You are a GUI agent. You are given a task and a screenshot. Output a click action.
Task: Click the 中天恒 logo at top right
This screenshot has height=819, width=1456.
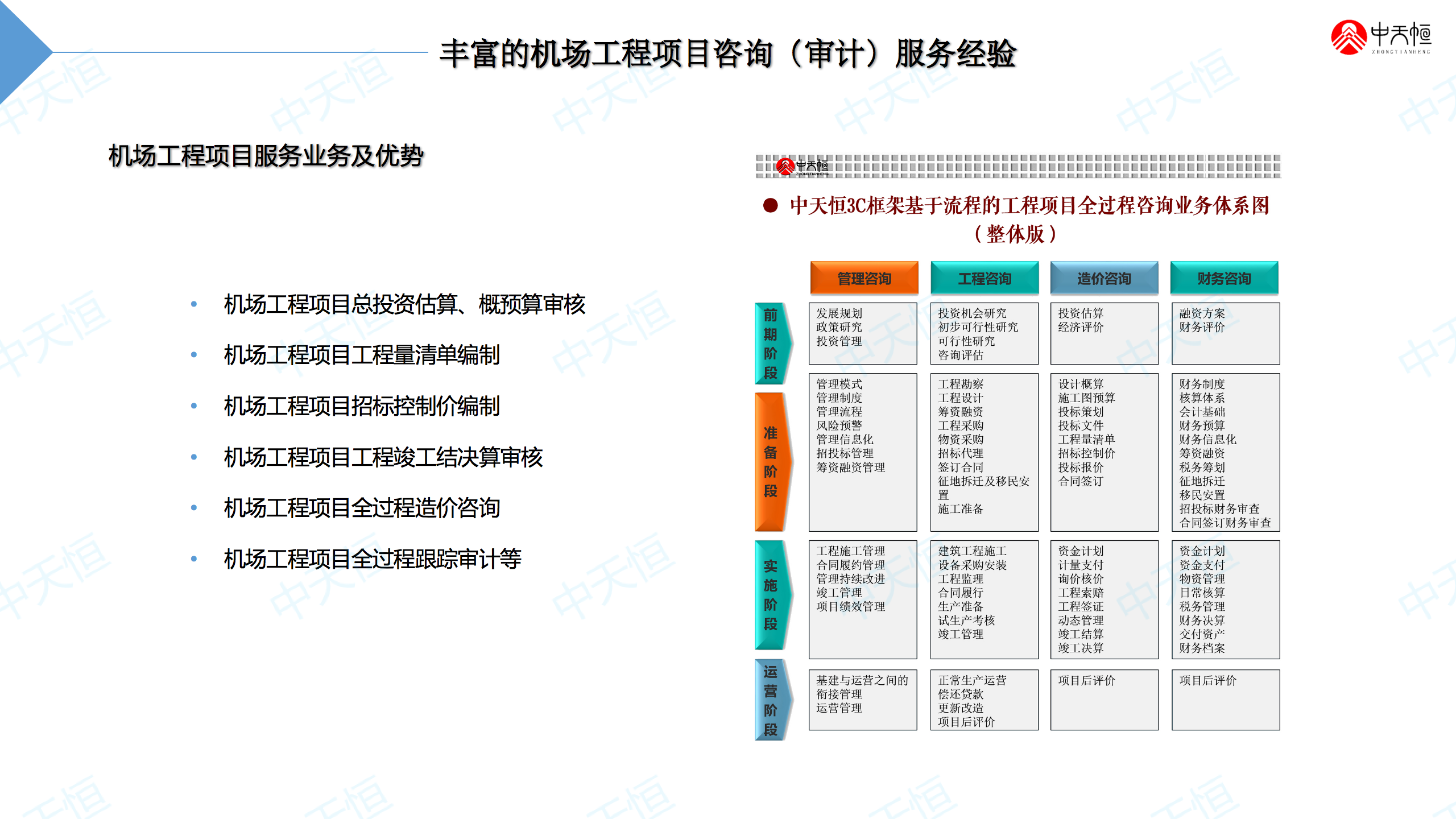1380,37
